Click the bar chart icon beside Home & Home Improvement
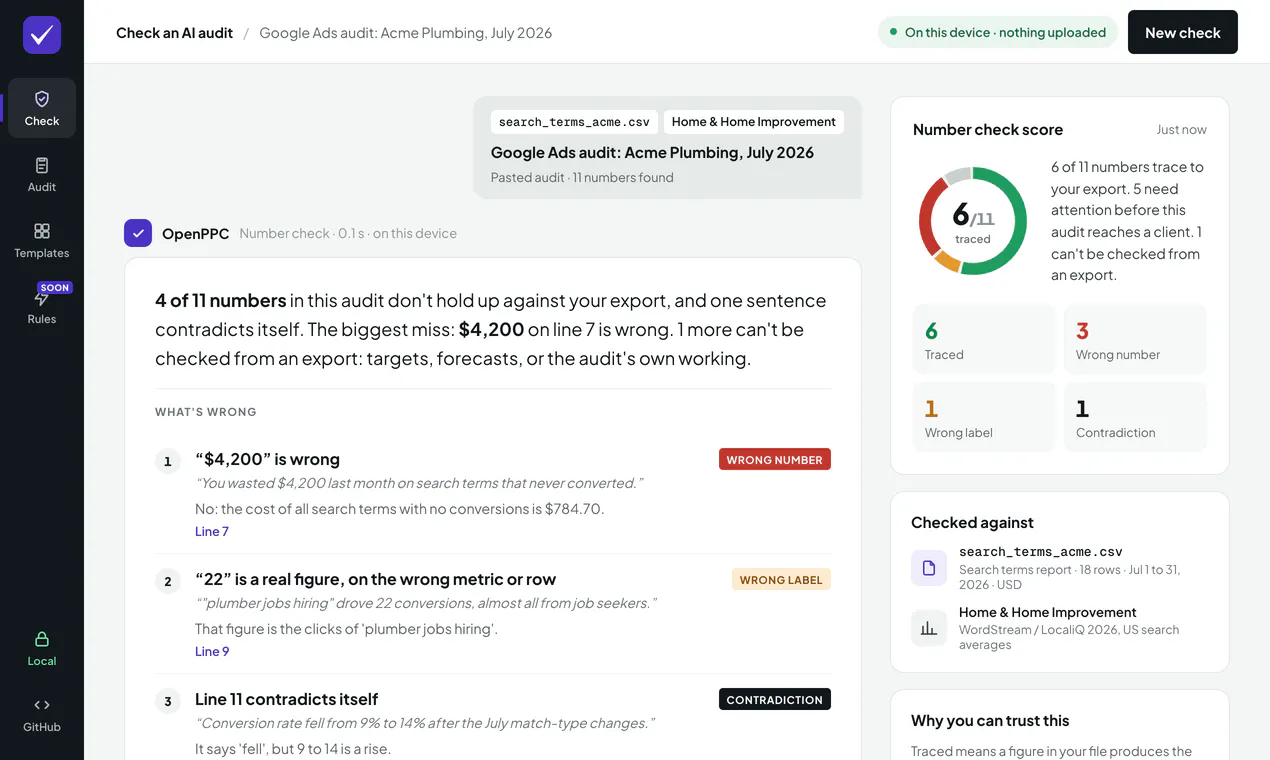 pos(929,628)
